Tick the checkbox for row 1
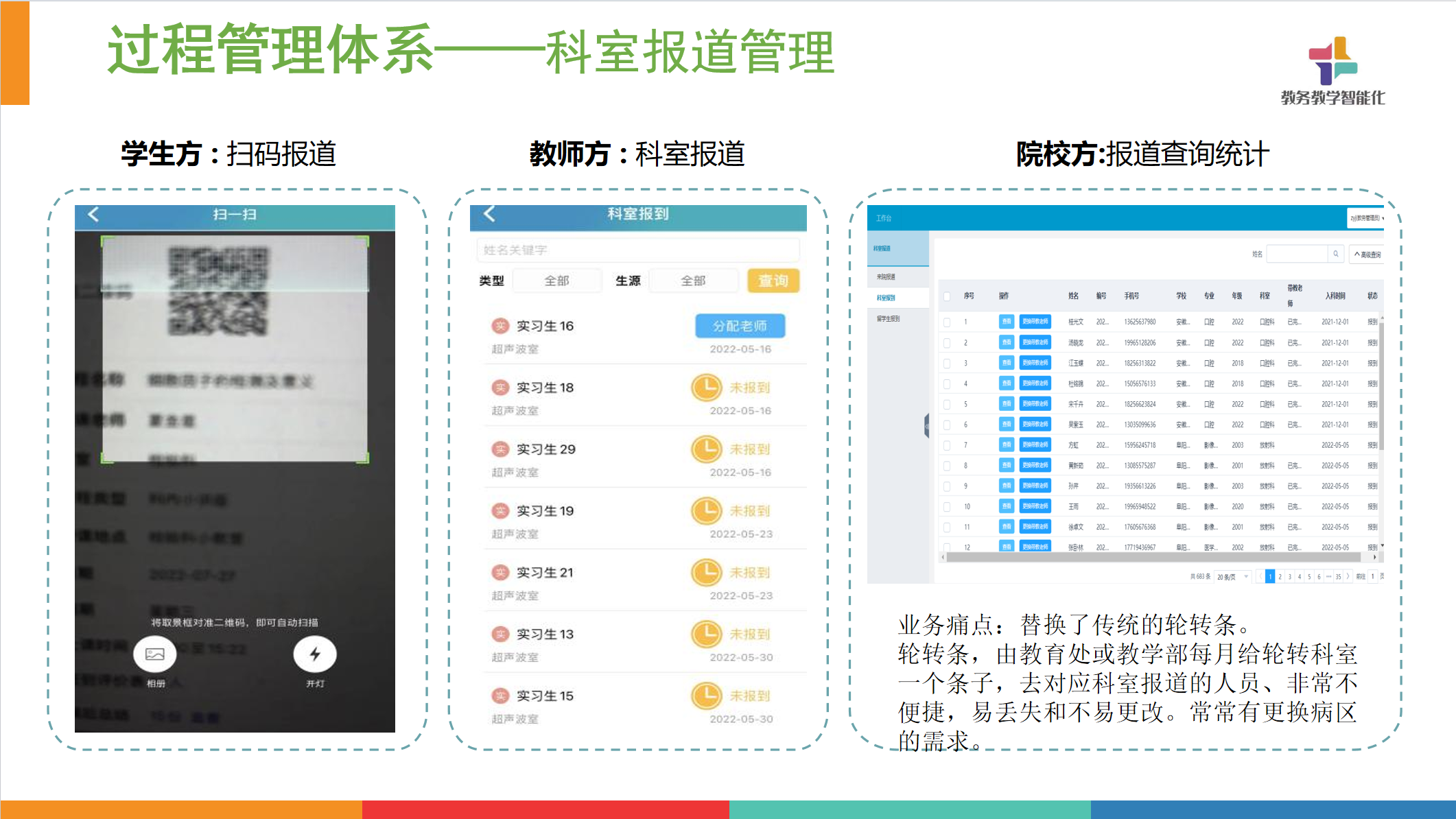 coord(947,322)
